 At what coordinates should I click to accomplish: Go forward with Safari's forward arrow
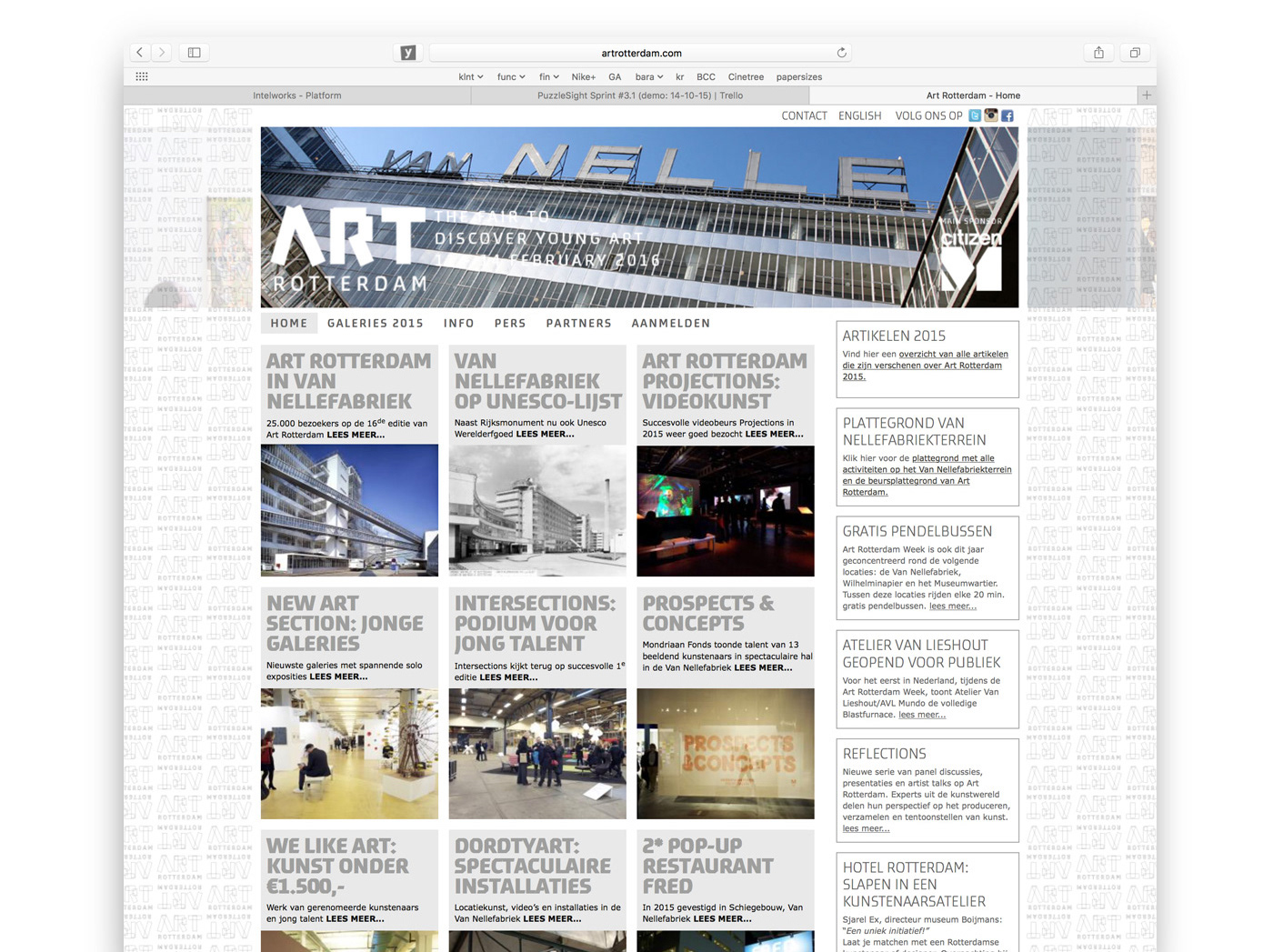click(x=162, y=53)
